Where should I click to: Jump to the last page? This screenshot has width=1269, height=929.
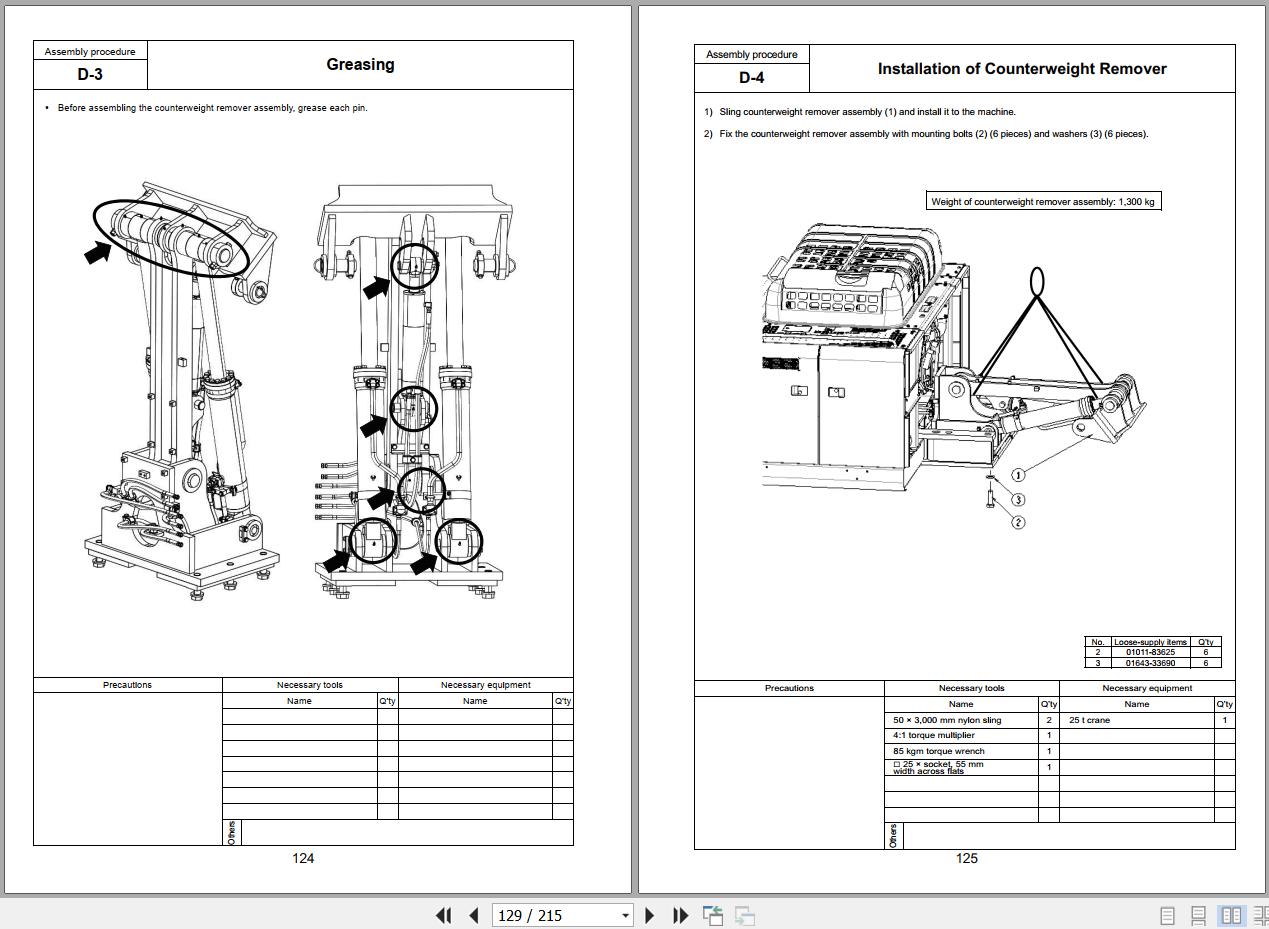(x=680, y=915)
